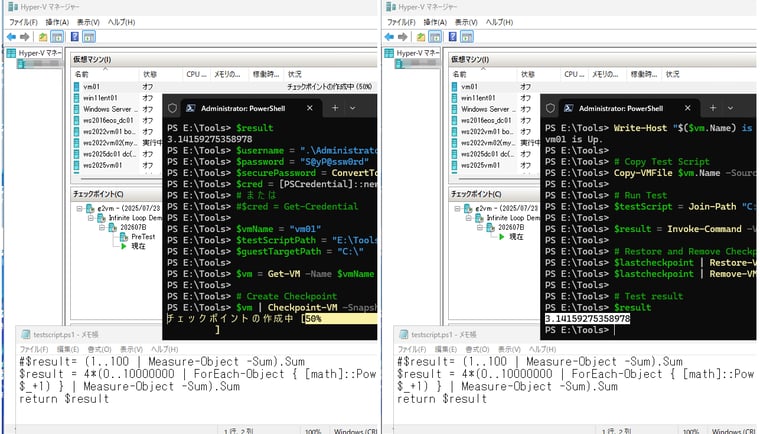
Task: Open profile dropdown chevron in left PowerShell window
Action: (x=352, y=108)
